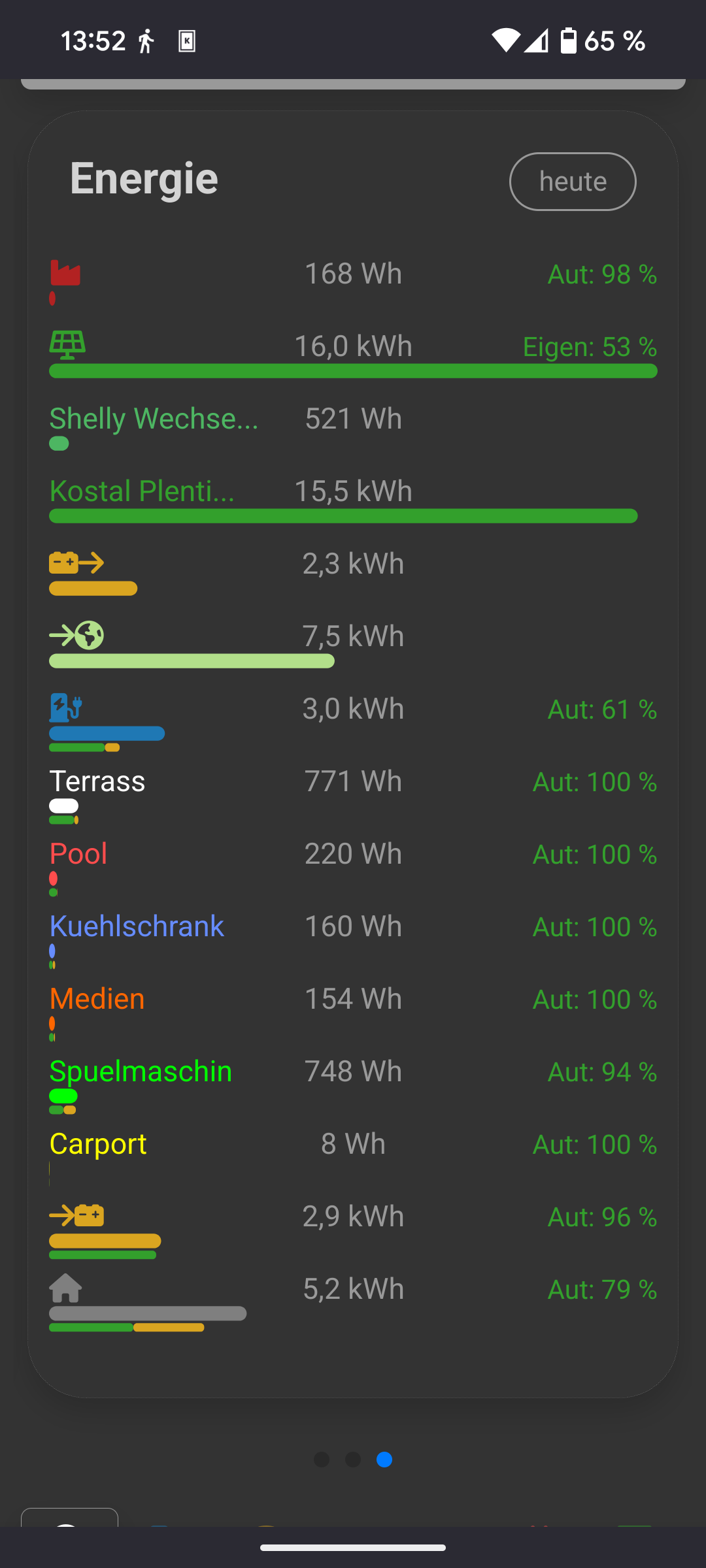Viewport: 706px width, 1568px height.
Task: Select the battery discharge arrow icon
Action: (76, 563)
